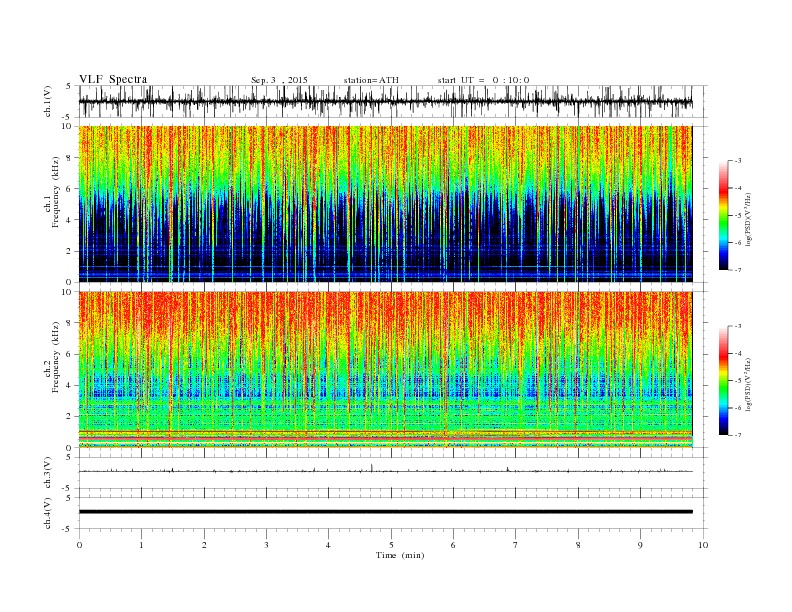Click the "VLF Spectra" plot title
Viewport: 792px width, 612px height.
(x=113, y=79)
